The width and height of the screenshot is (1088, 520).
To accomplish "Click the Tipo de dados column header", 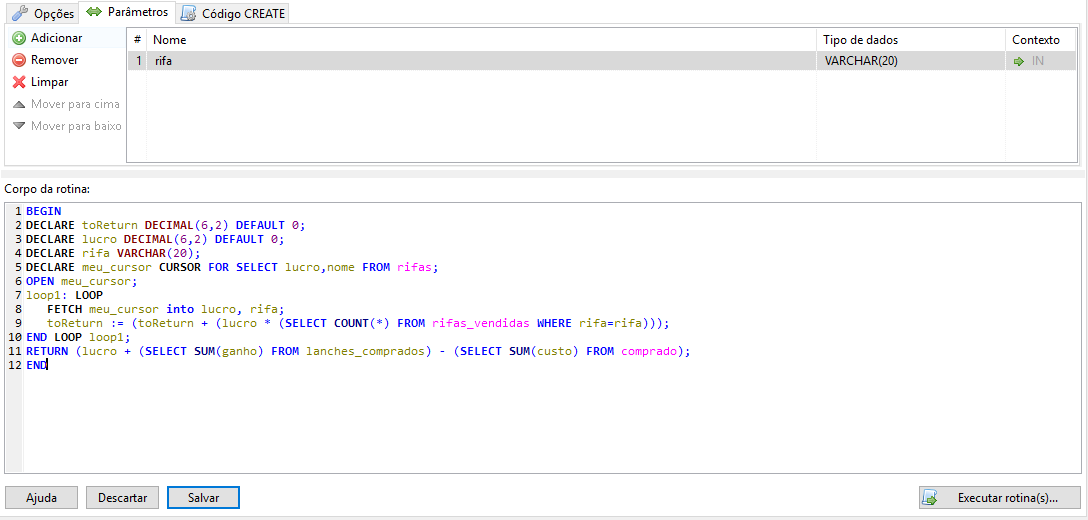I will 911,40.
